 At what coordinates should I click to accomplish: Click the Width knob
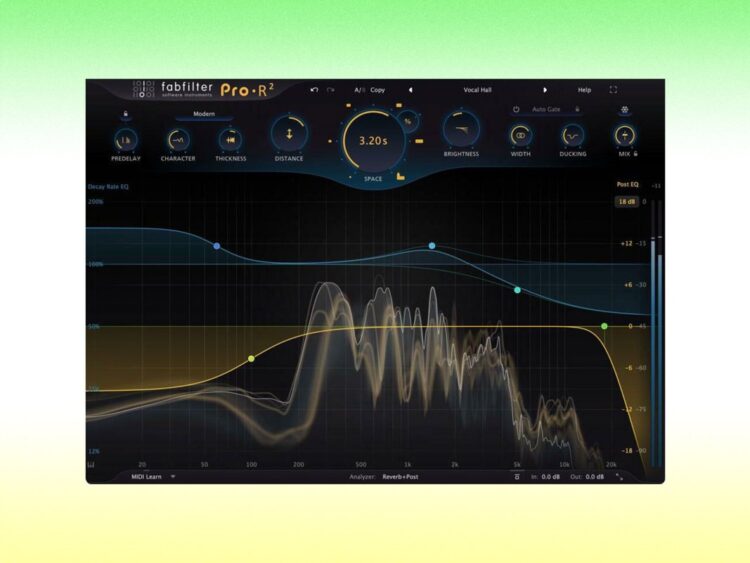click(x=520, y=136)
